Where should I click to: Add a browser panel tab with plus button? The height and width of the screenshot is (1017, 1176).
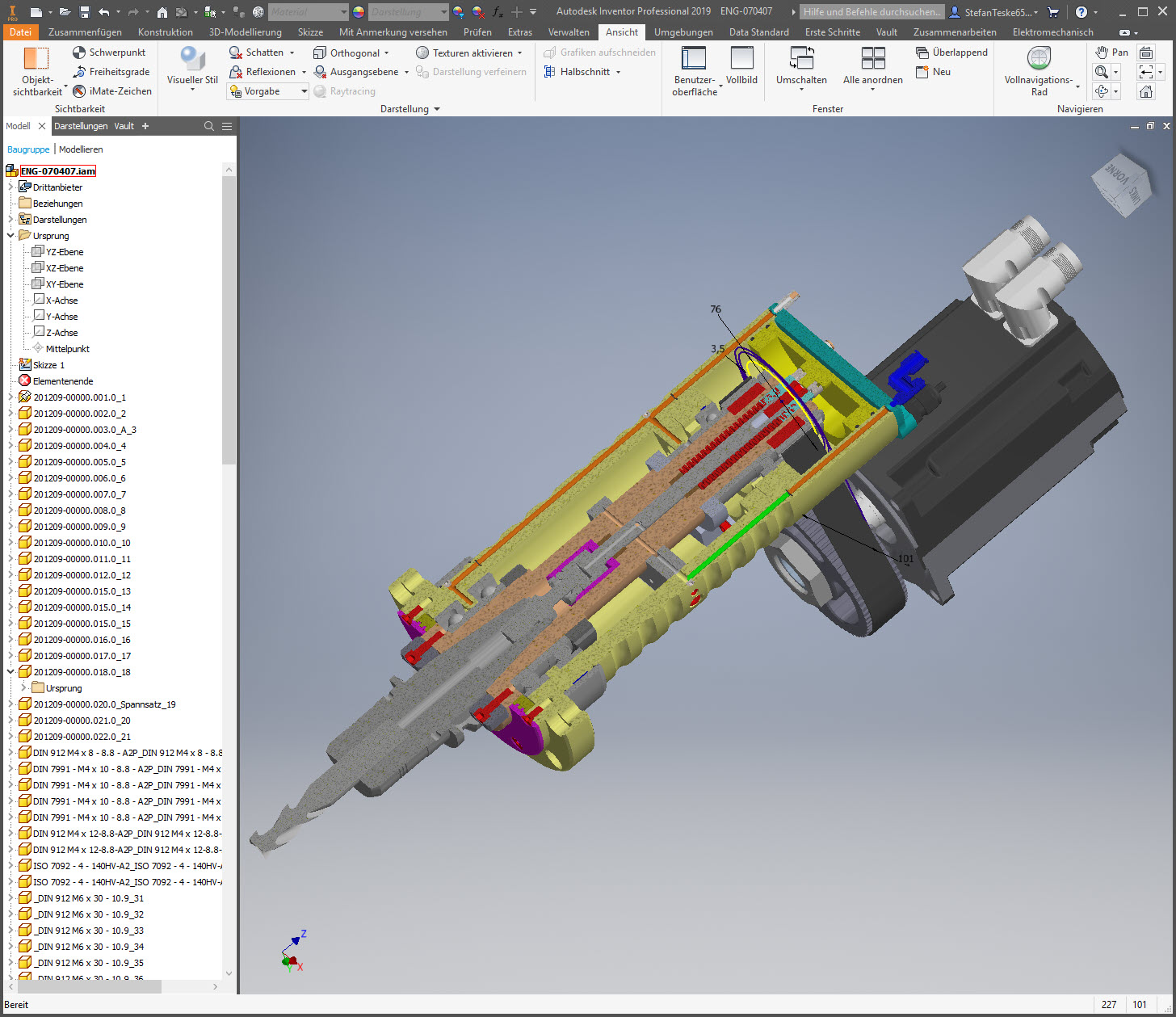click(x=145, y=126)
